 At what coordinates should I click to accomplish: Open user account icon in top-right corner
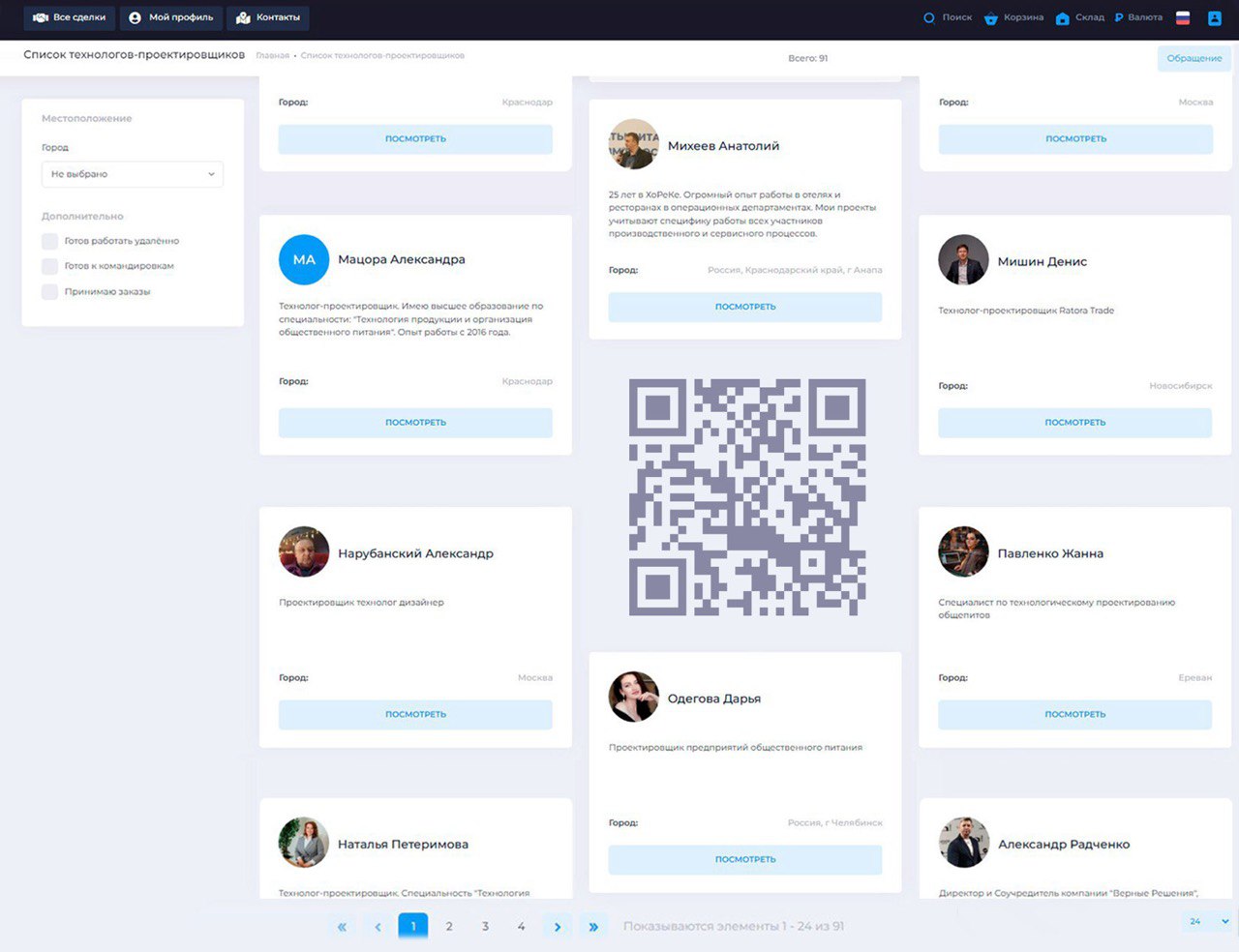pyautogui.click(x=1215, y=18)
